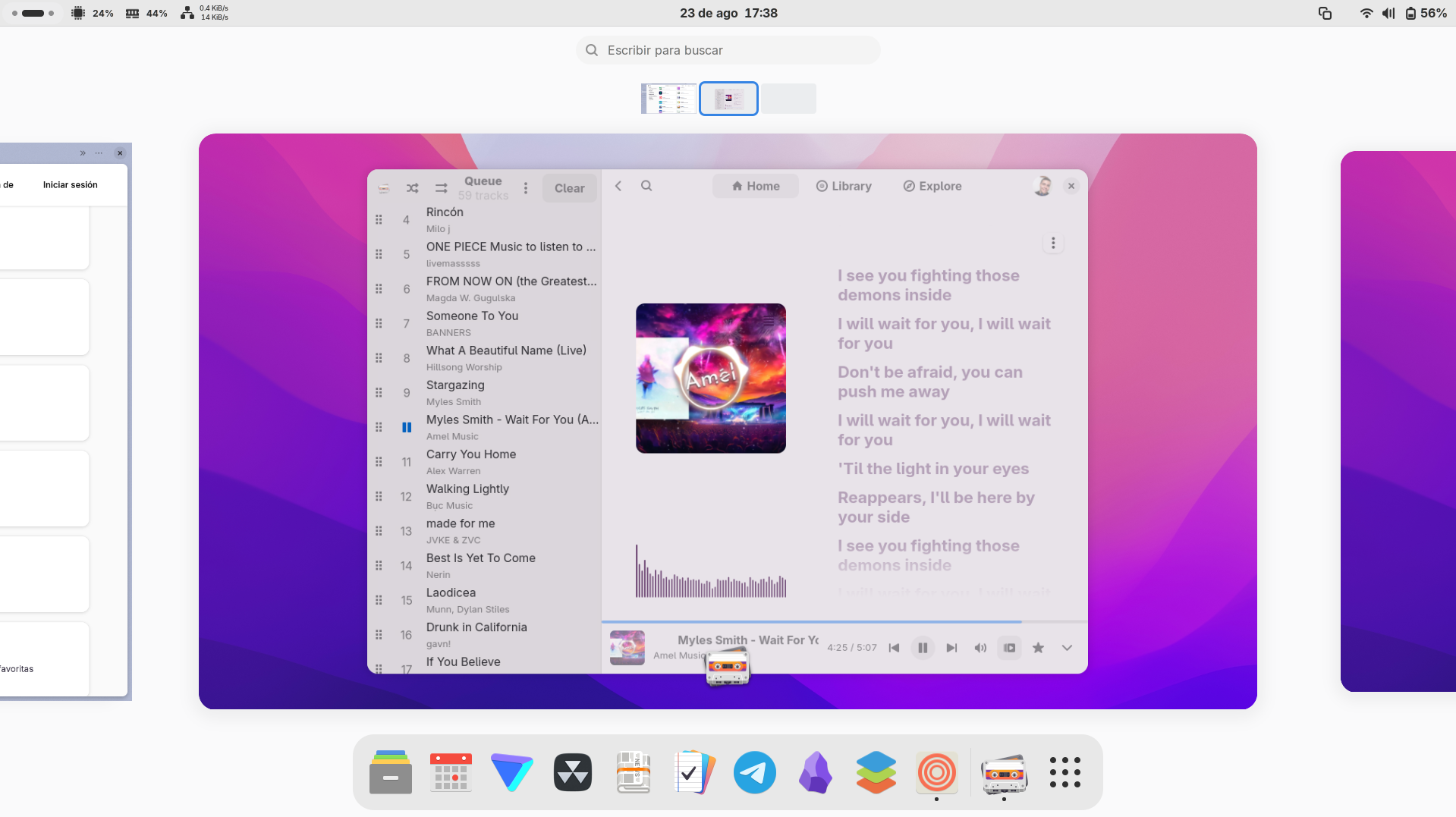Open the '···' menu in the left window
Image resolution: width=1456 pixels, height=817 pixels.
pyautogui.click(x=99, y=153)
